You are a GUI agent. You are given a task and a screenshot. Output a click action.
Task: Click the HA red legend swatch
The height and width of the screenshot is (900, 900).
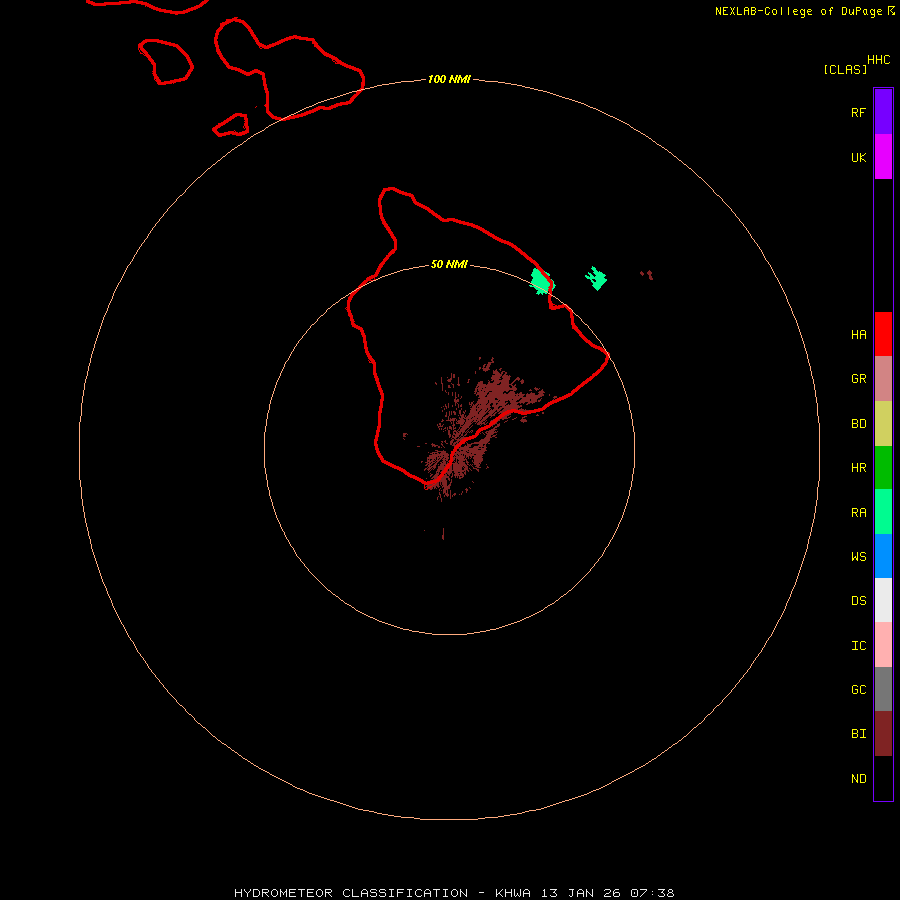pos(883,334)
